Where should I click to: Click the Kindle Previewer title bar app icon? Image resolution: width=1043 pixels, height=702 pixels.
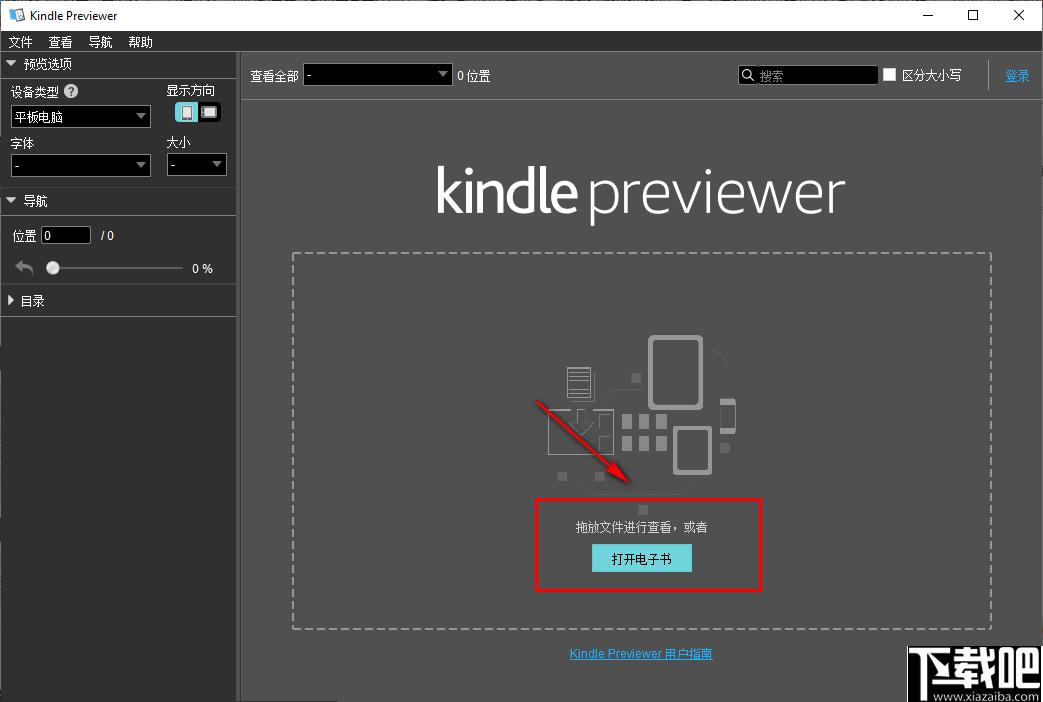tap(17, 15)
